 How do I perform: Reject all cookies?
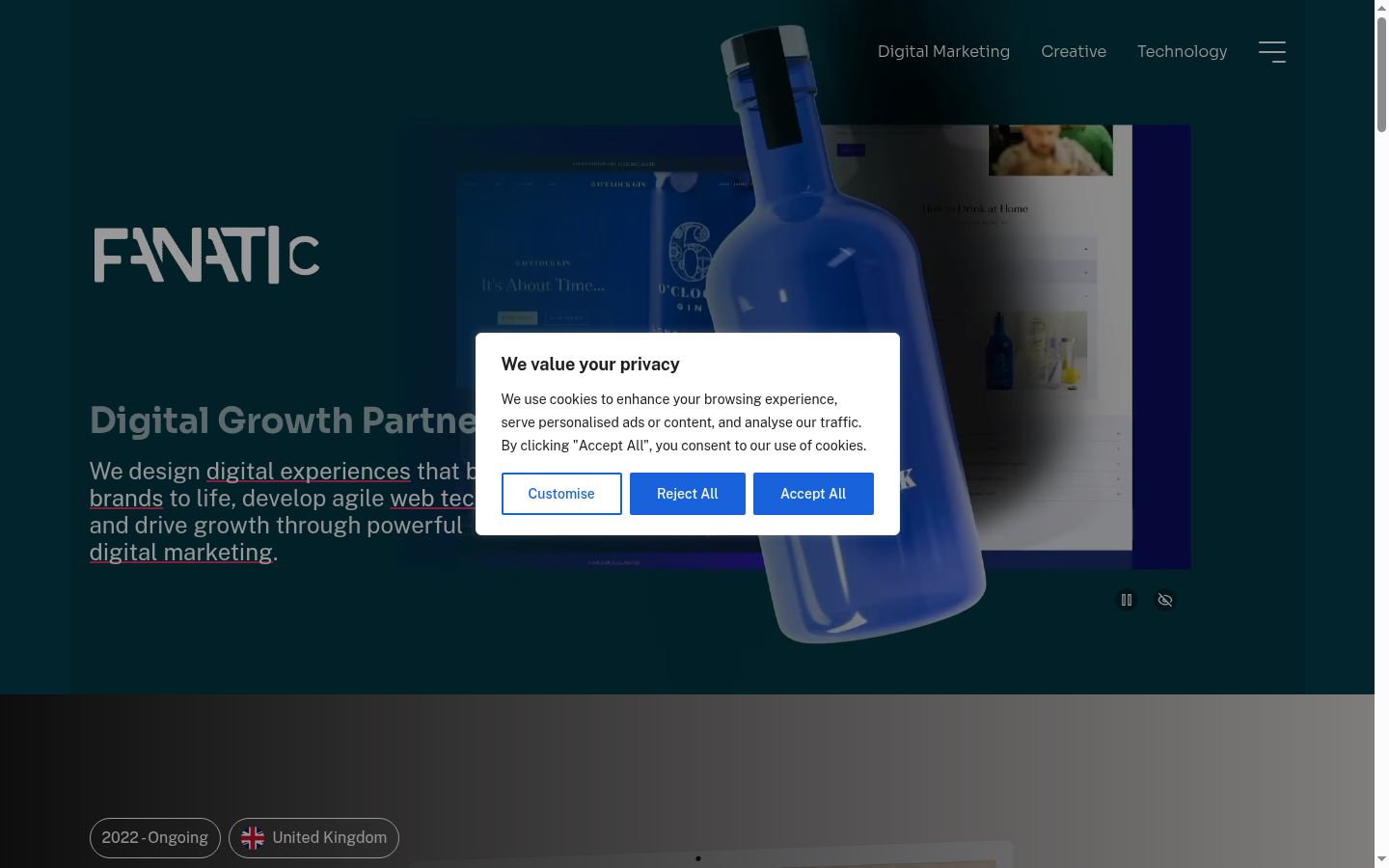coord(688,494)
